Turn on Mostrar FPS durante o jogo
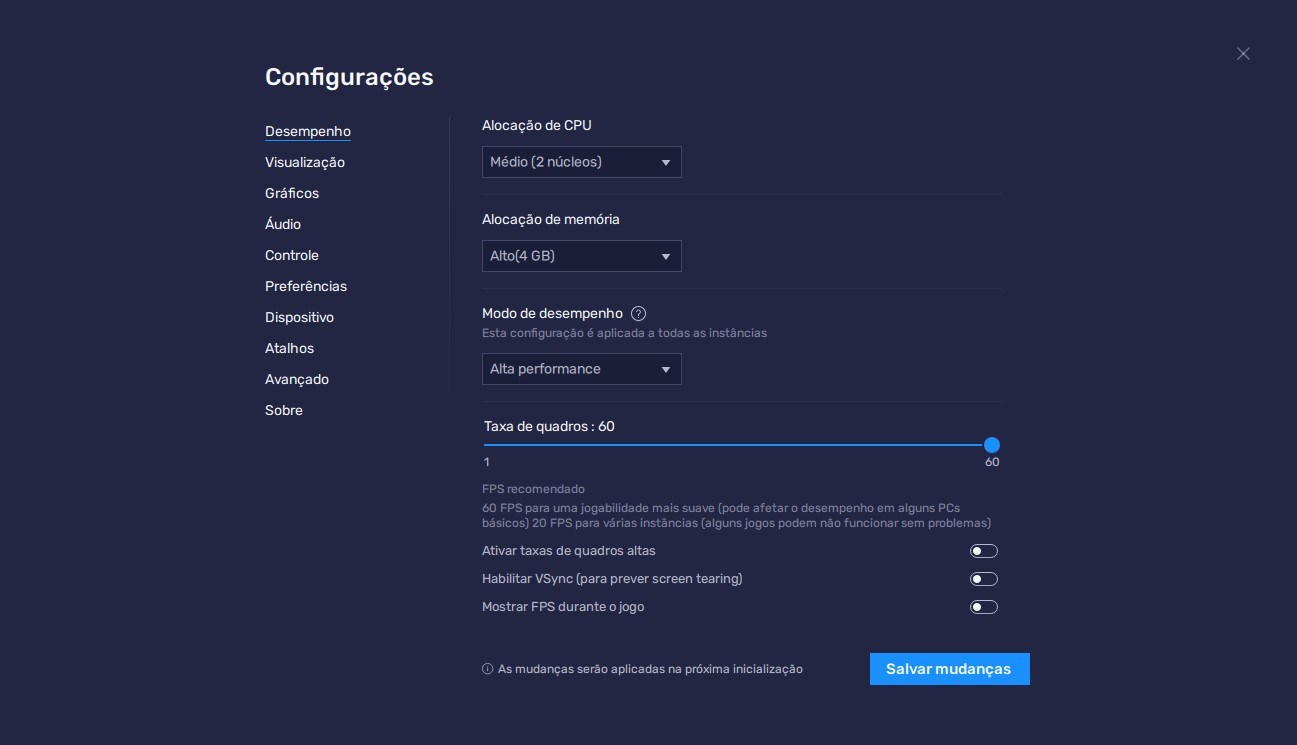Viewport: 1297px width, 745px height. (x=984, y=607)
